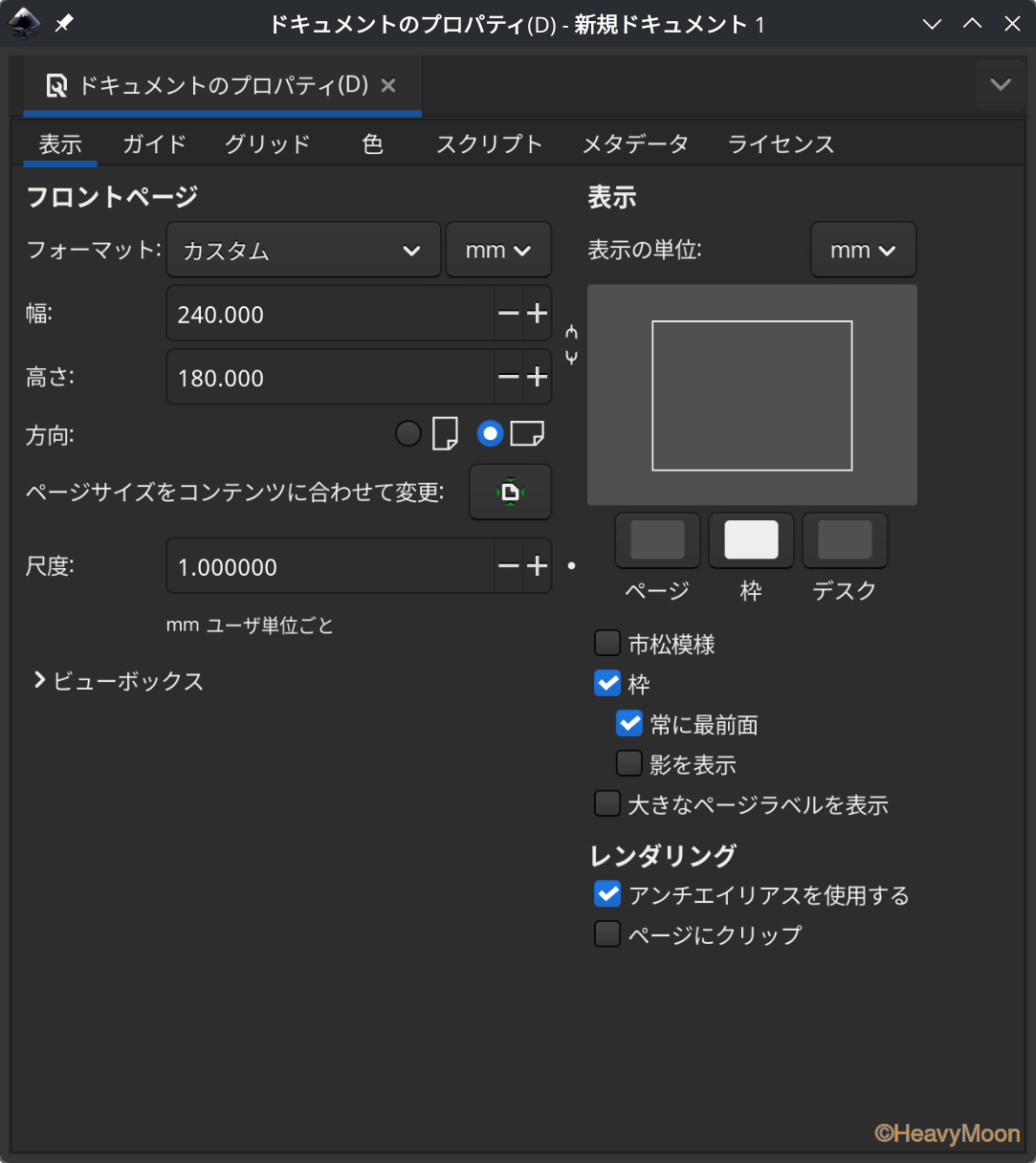
Task: Open the メタデータ tab
Action: [x=635, y=144]
